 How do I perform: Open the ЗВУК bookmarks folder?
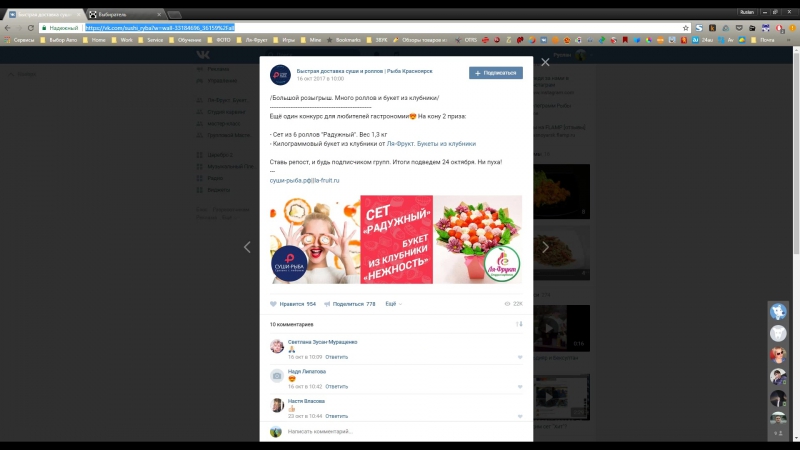pos(377,40)
